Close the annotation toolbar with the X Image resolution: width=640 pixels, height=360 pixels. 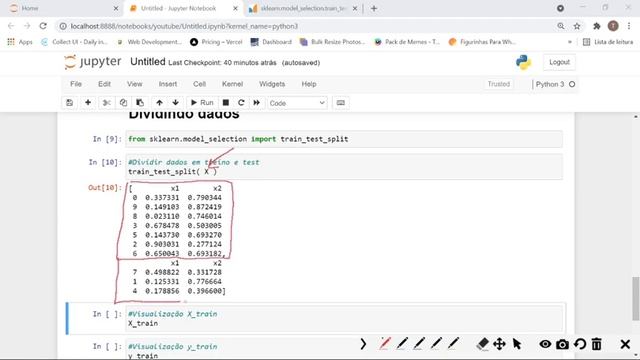click(625, 344)
